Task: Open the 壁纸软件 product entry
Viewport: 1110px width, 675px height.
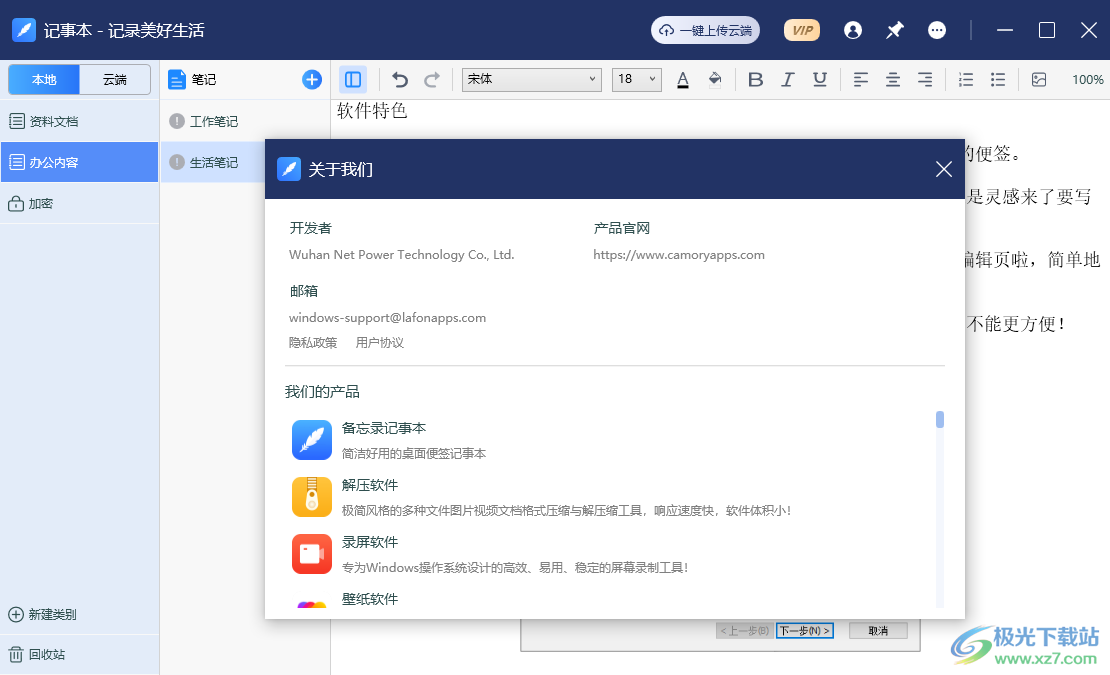Action: pyautogui.click(x=370, y=599)
